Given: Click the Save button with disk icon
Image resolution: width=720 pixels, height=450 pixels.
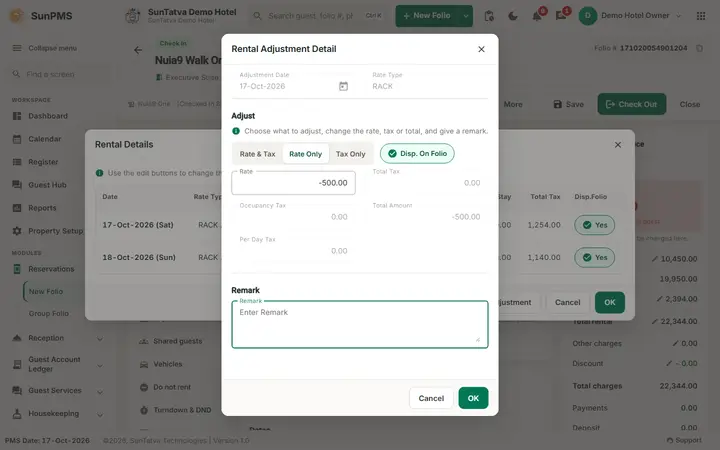Looking at the screenshot, I should (x=568, y=104).
